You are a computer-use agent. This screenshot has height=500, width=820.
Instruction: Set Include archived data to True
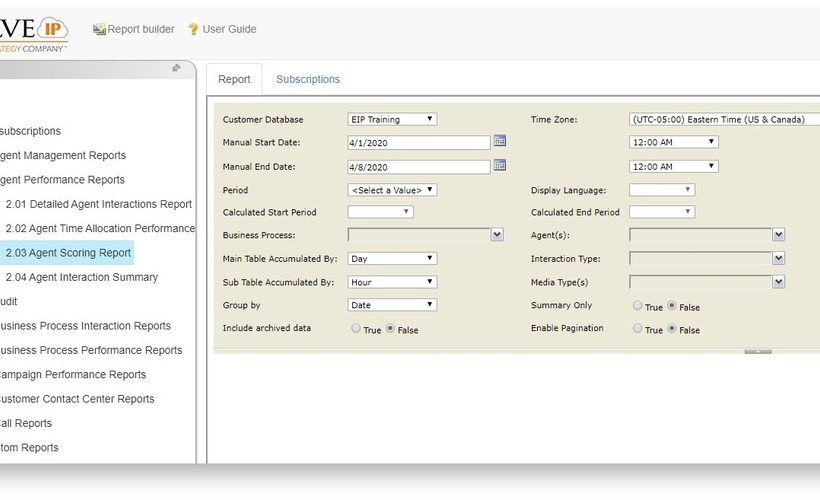coord(356,328)
